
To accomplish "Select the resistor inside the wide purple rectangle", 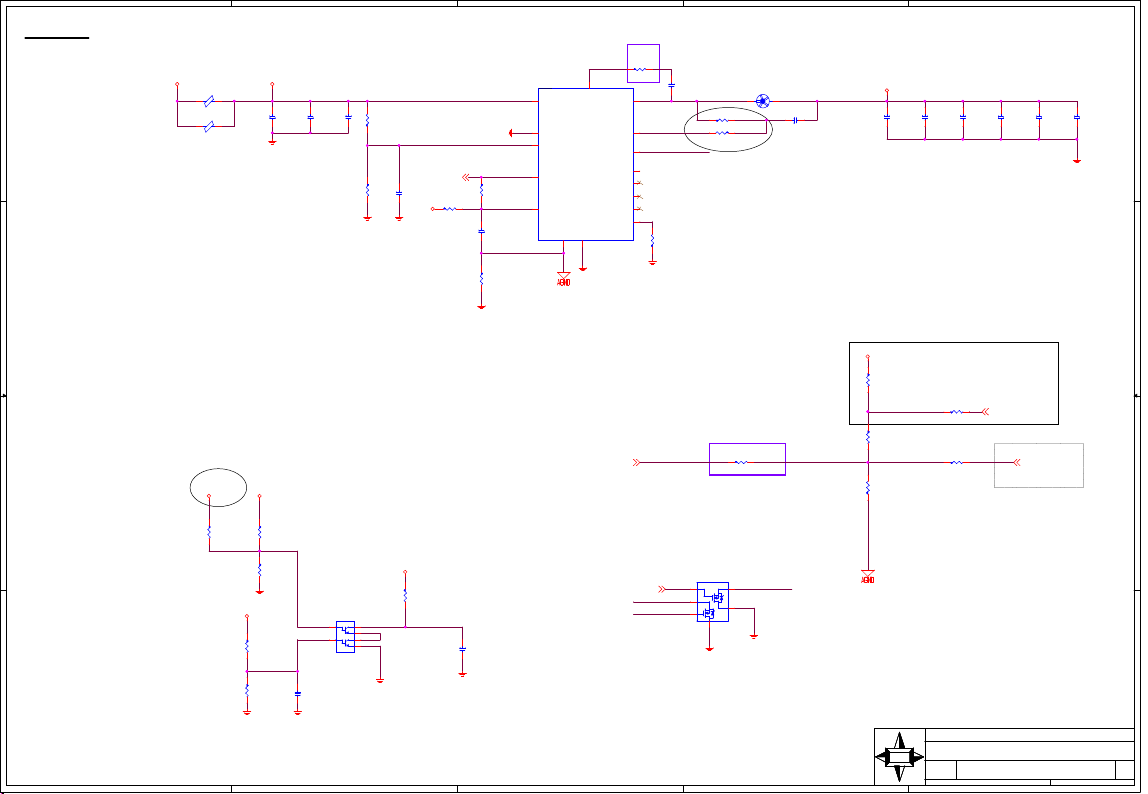I will (x=741, y=462).
